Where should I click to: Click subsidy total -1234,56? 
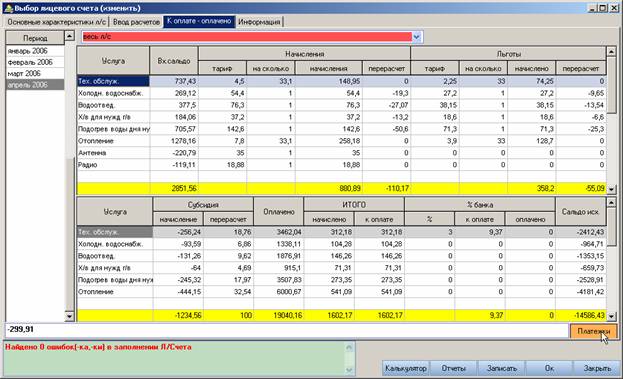pos(178,315)
